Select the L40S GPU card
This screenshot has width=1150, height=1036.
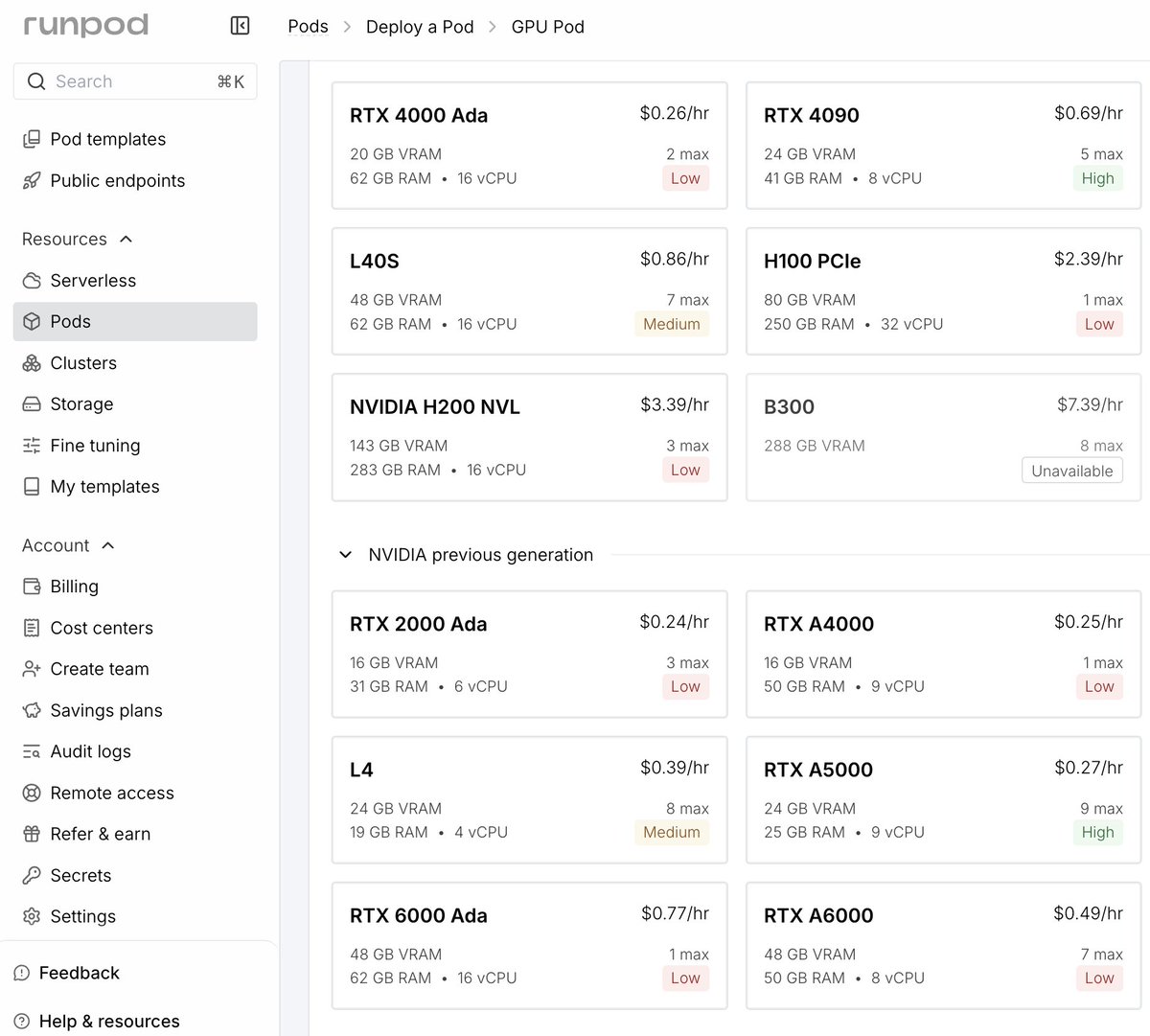[x=530, y=290]
